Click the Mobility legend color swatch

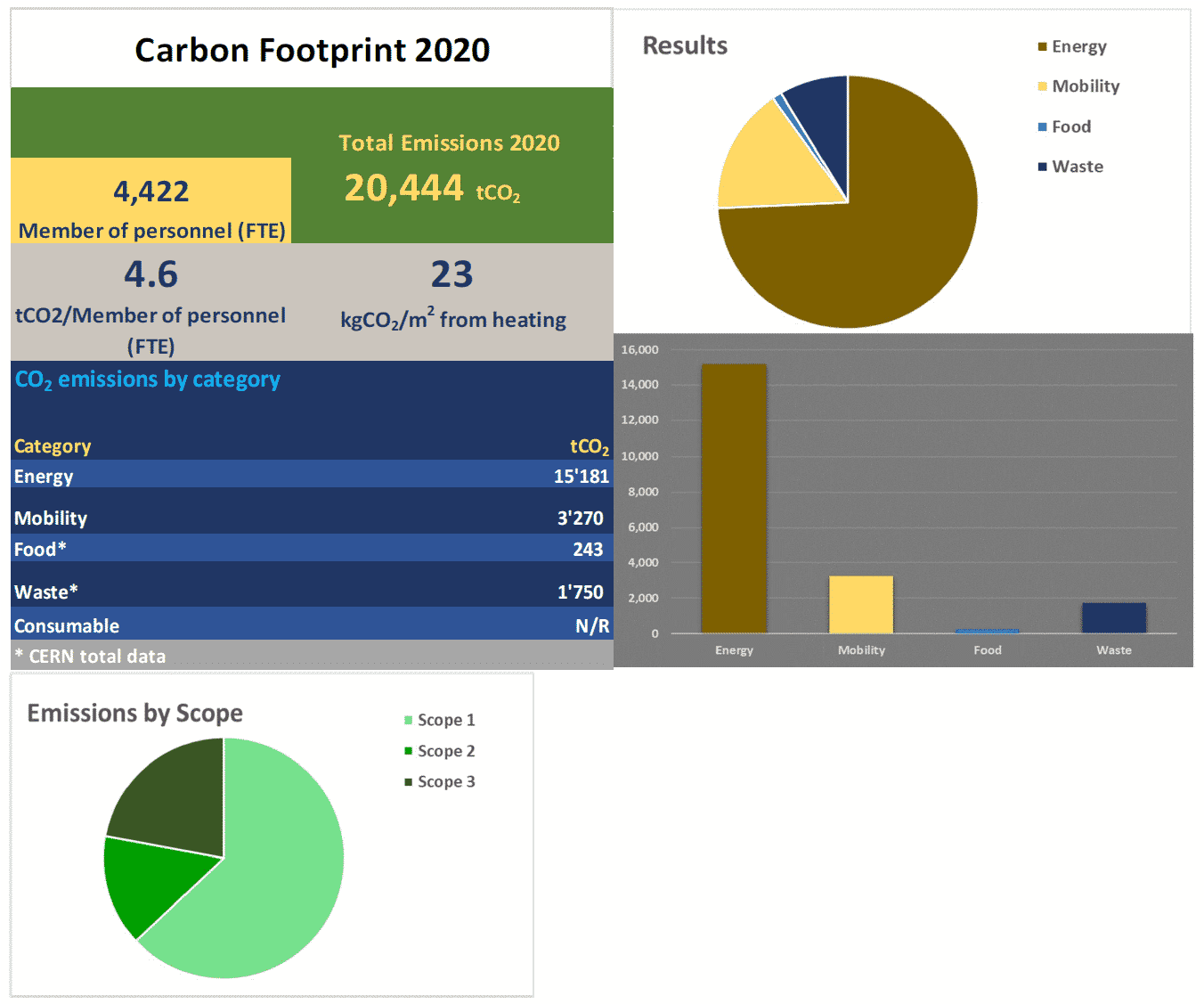(x=1042, y=86)
